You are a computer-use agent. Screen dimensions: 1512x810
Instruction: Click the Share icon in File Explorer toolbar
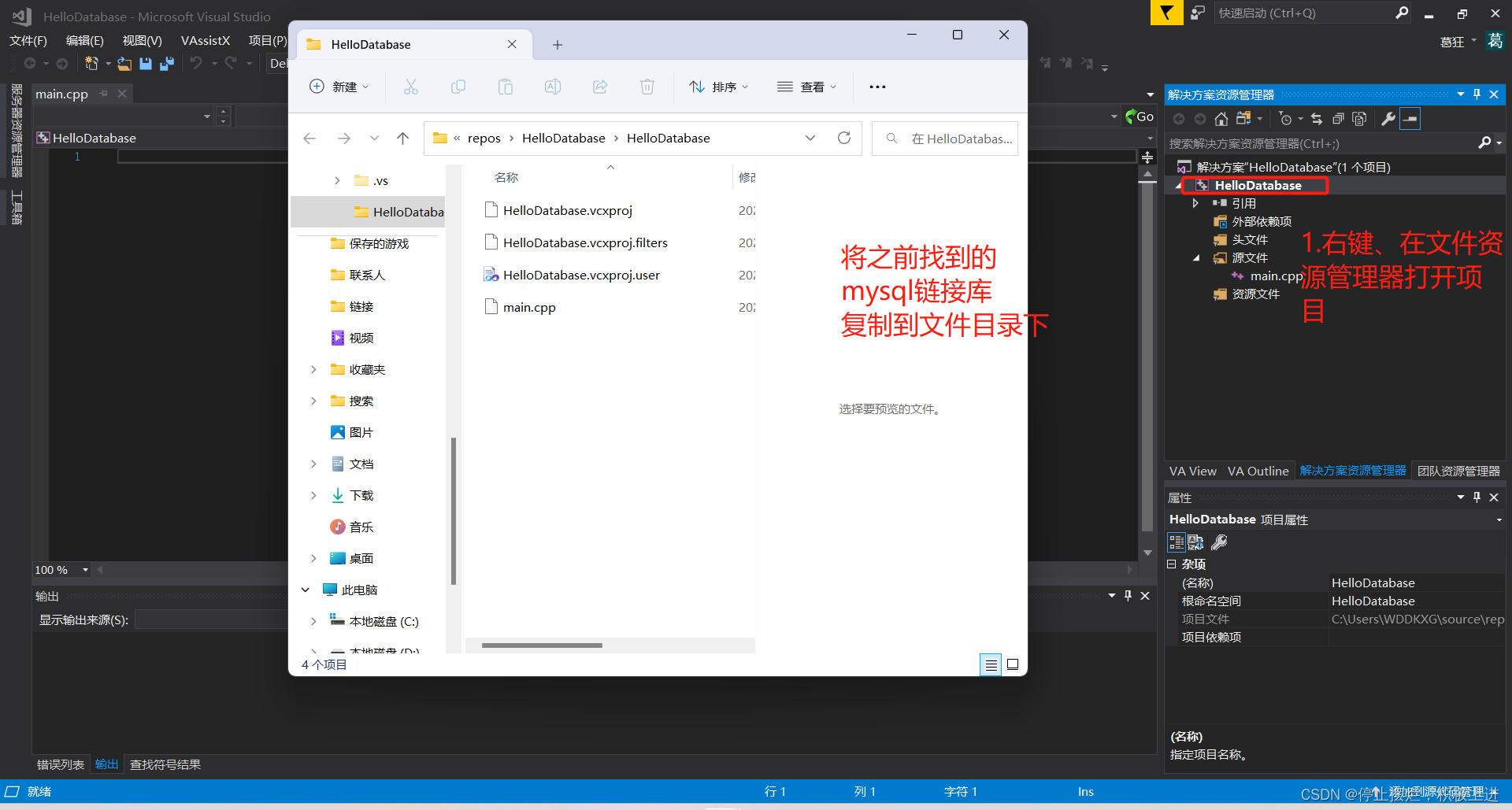point(600,87)
